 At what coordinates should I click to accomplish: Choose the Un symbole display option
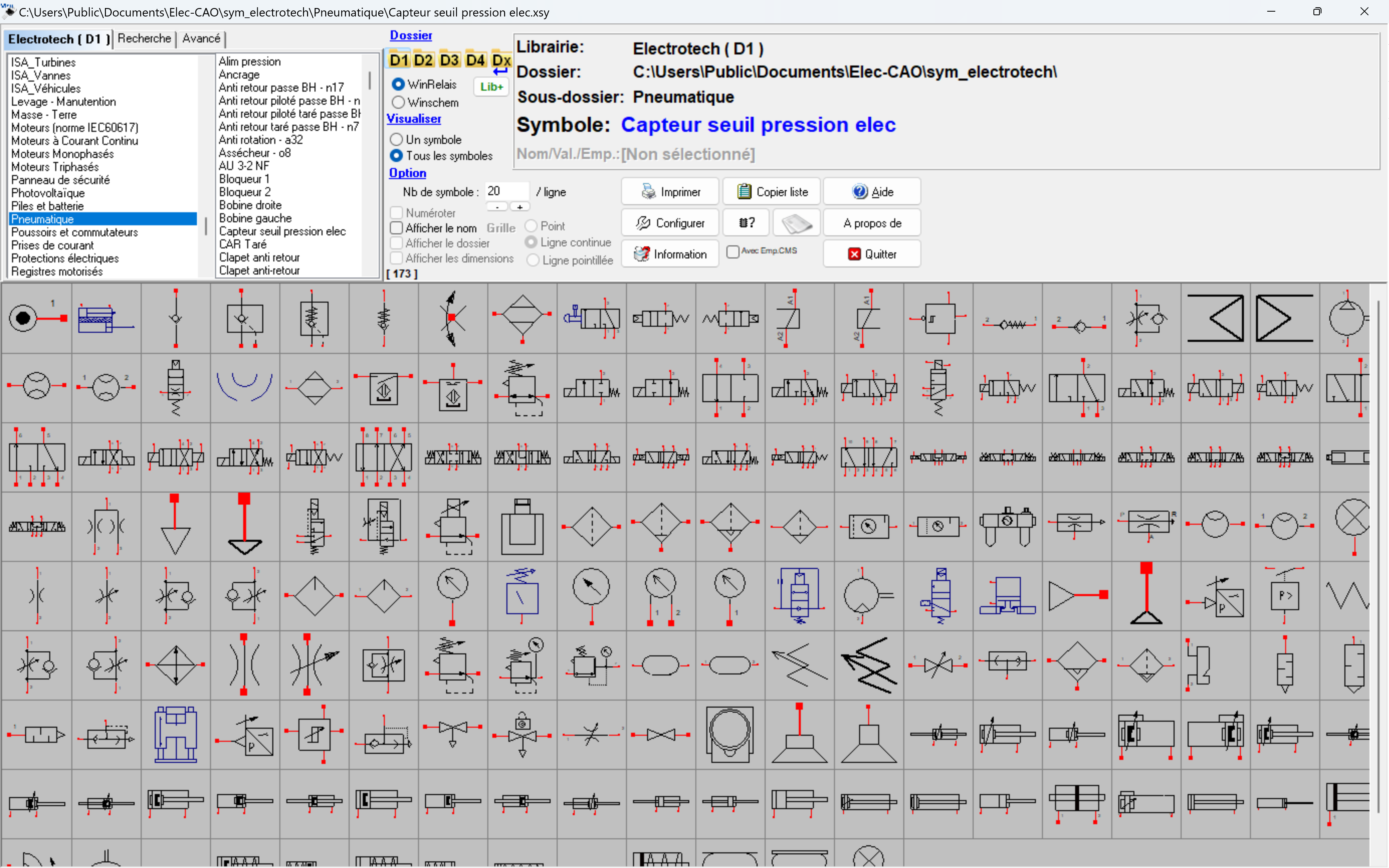(396, 139)
